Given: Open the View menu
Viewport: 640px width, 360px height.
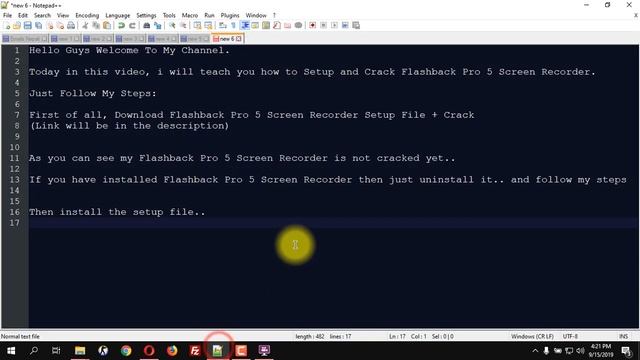Looking at the screenshot, I should [x=63, y=16].
